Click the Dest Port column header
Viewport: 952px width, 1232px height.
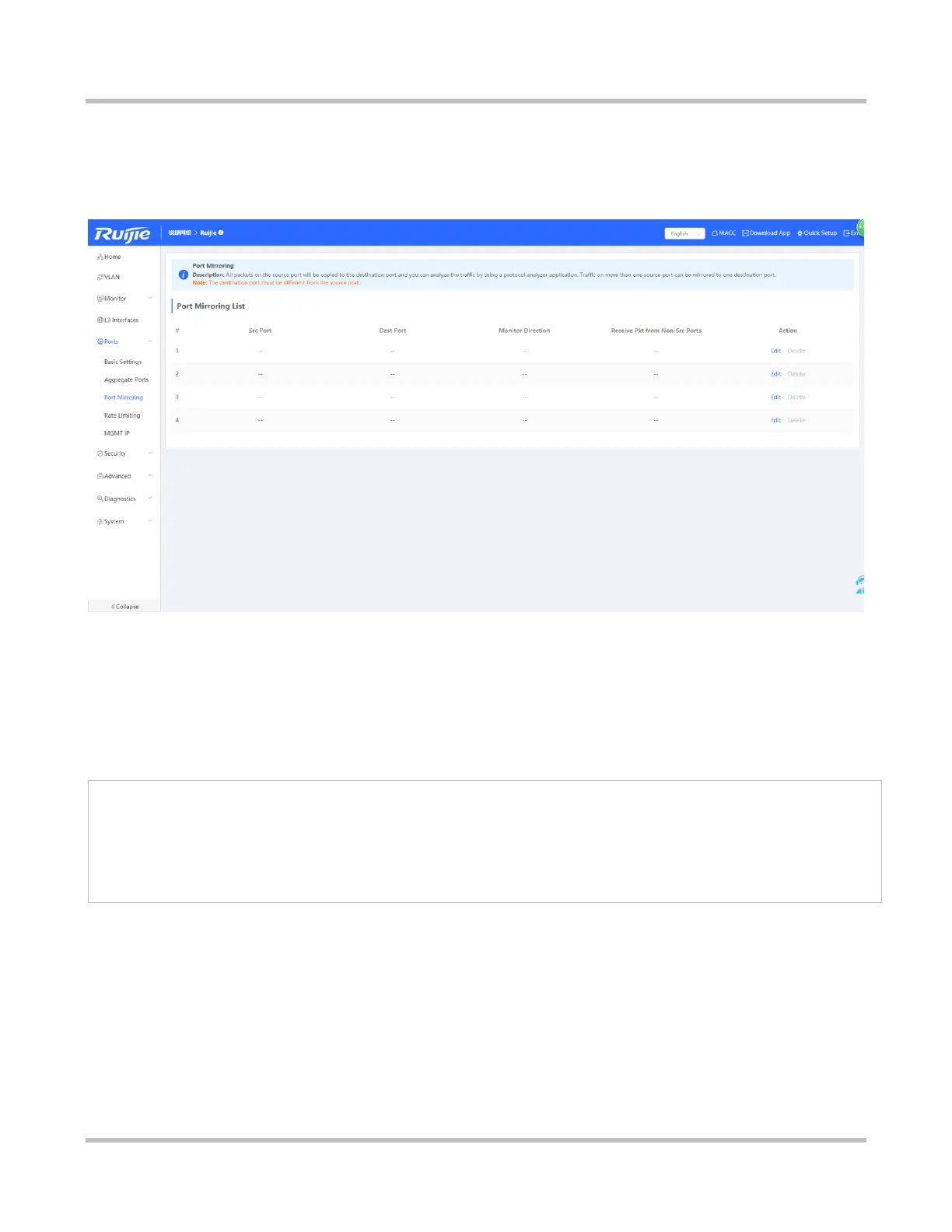[x=393, y=331]
